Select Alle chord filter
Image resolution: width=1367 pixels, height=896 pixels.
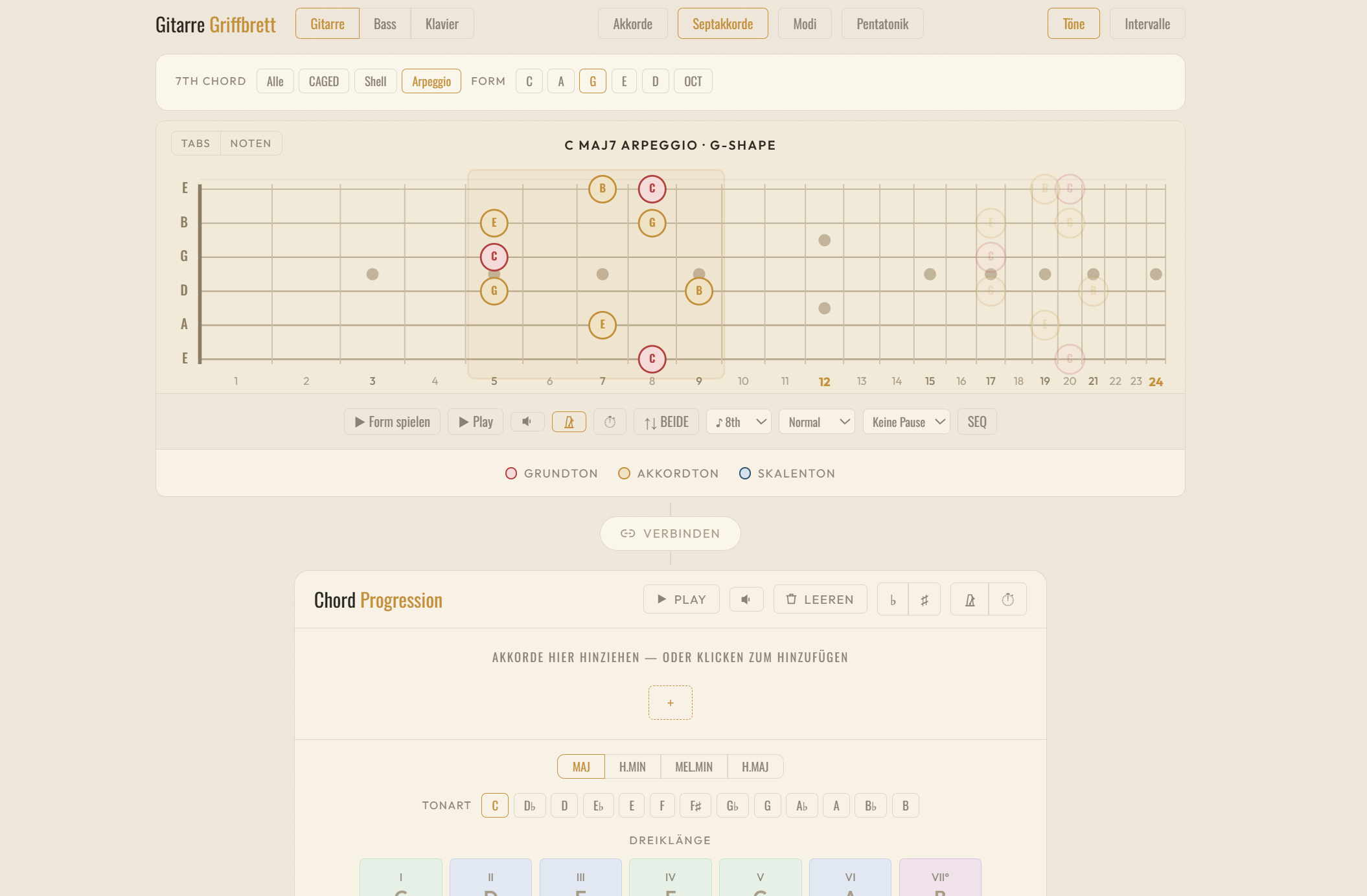(275, 81)
